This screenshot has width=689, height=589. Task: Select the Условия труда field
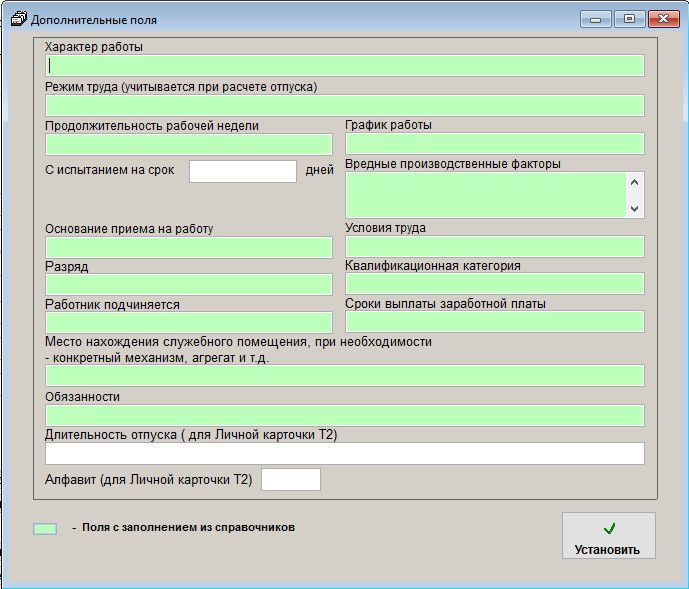pyautogui.click(x=495, y=247)
